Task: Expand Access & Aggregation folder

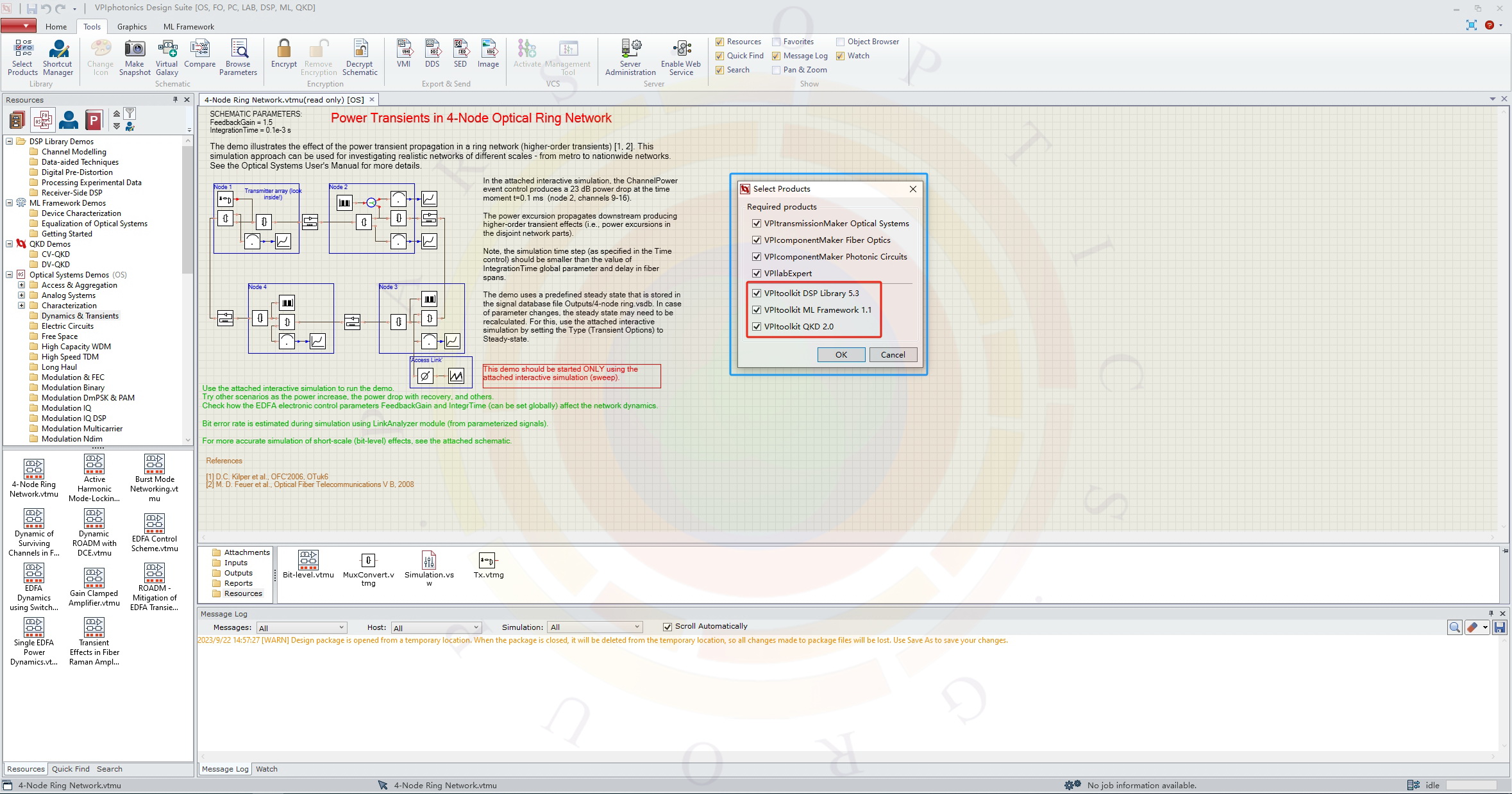Action: point(21,285)
